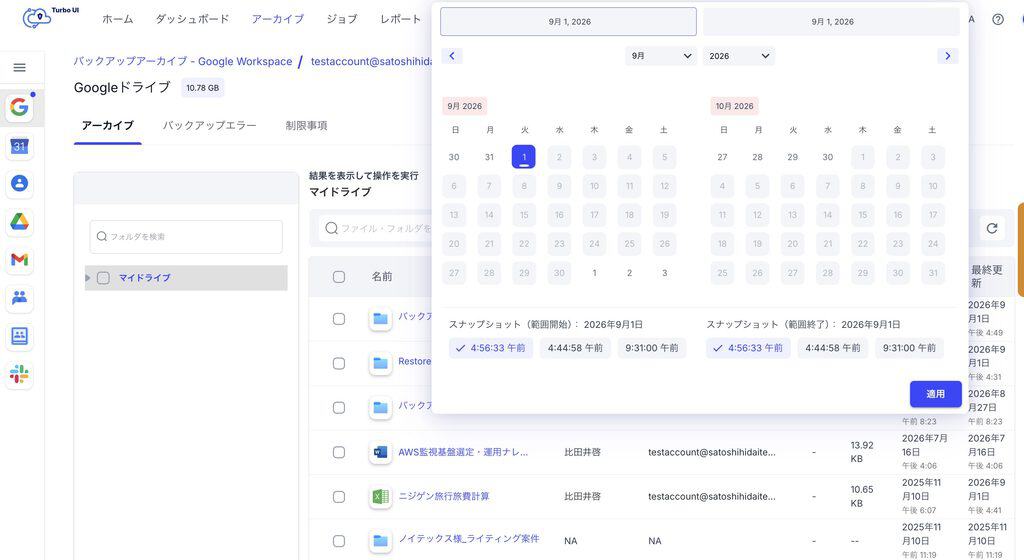Image resolution: width=1024 pixels, height=560 pixels.
Task: Open the Gmail sidebar icon
Action: pos(20,260)
